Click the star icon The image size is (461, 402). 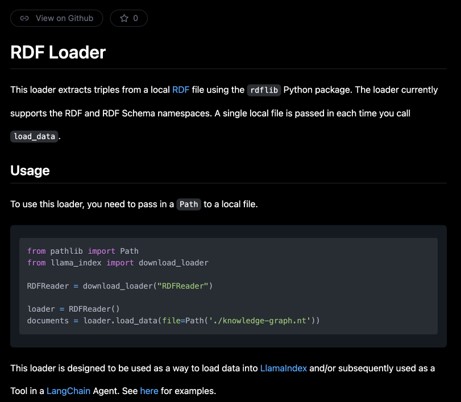click(124, 18)
